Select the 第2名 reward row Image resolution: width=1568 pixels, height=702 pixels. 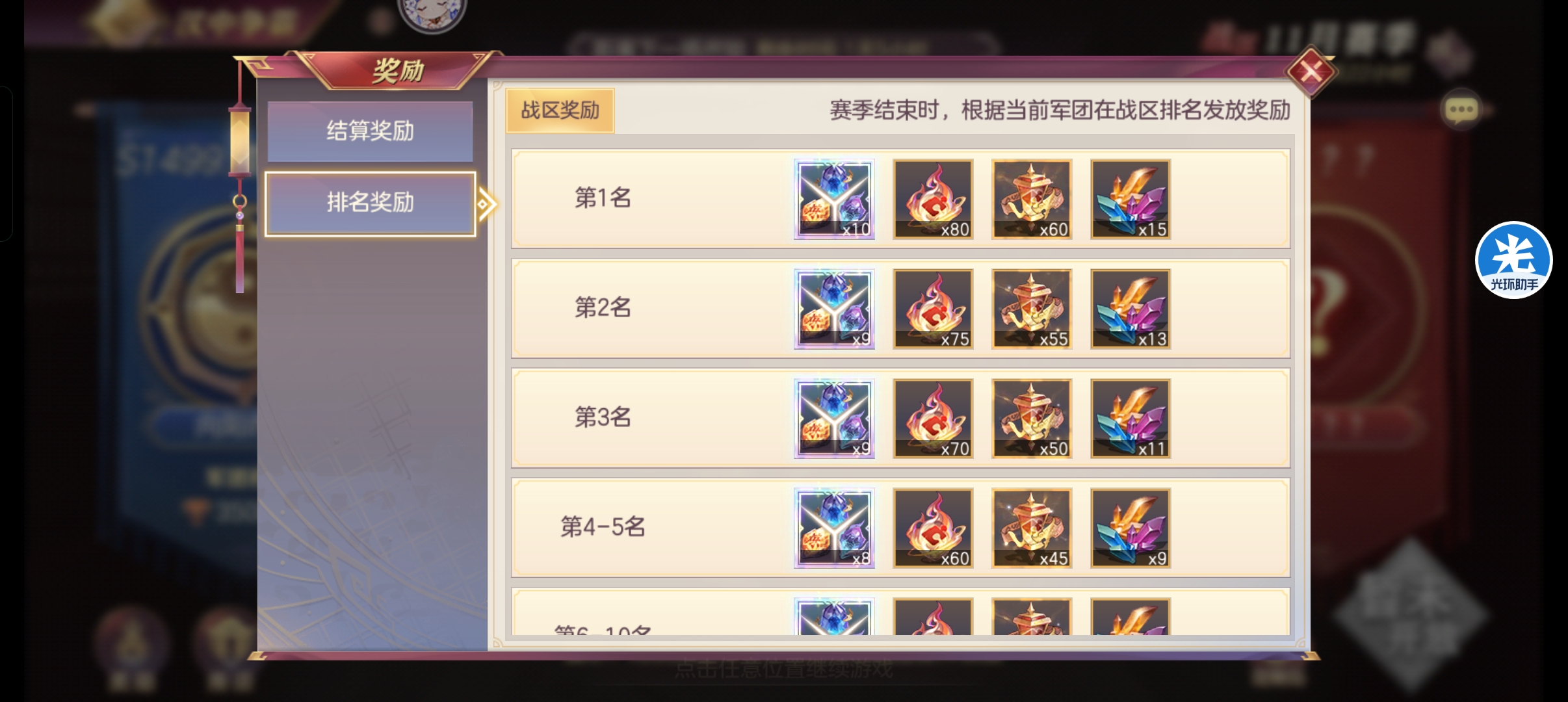coord(900,309)
